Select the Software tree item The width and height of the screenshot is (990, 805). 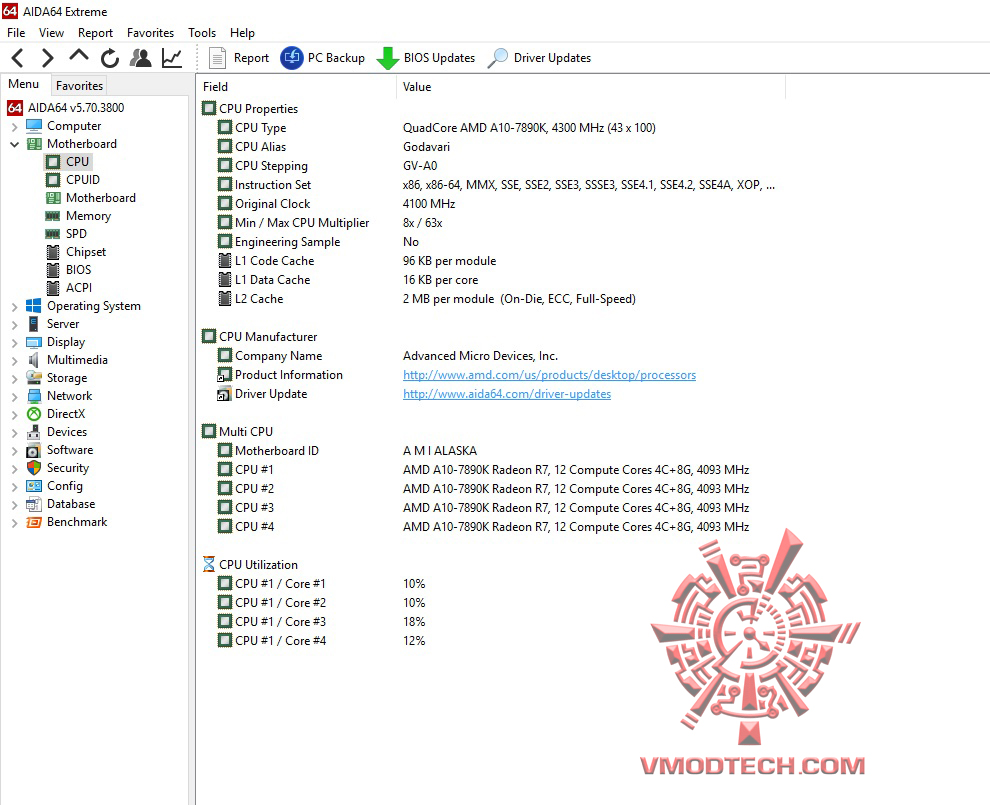pyautogui.click(x=70, y=450)
